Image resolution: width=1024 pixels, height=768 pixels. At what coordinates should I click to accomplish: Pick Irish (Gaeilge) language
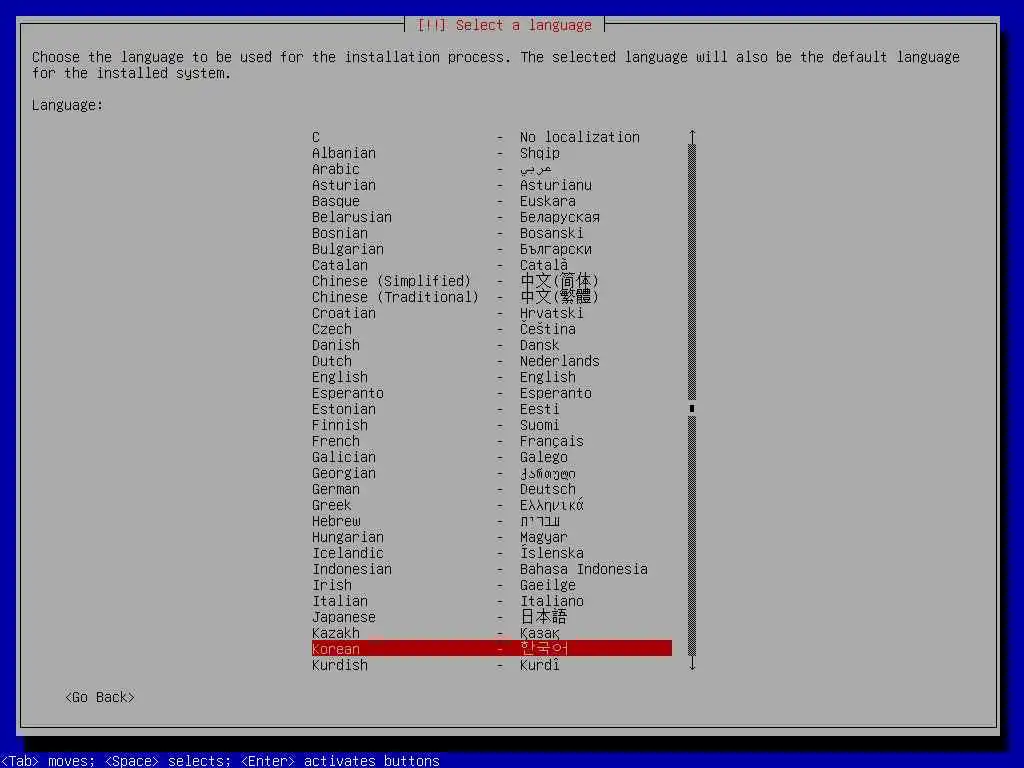click(492, 585)
